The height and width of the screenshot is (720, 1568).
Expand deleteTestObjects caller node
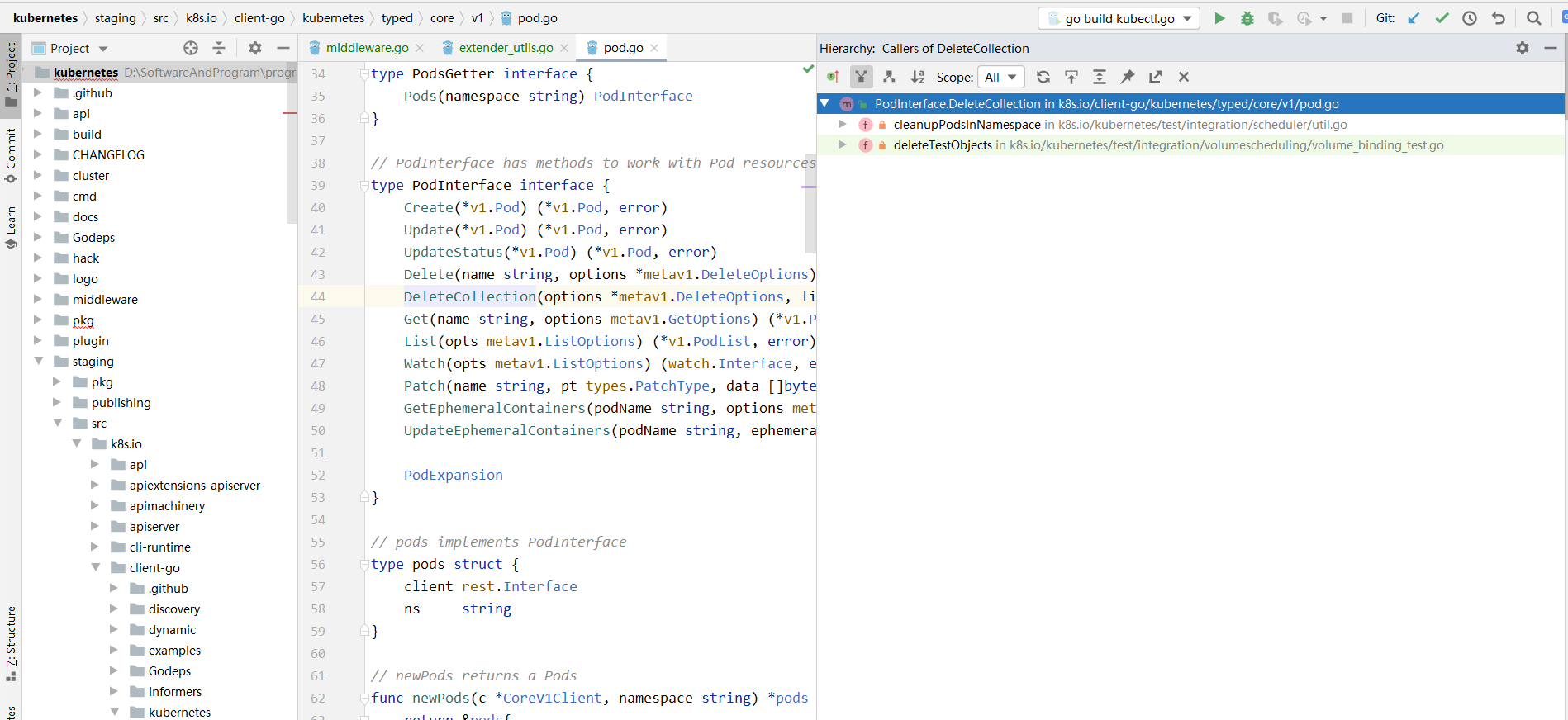[843, 144]
